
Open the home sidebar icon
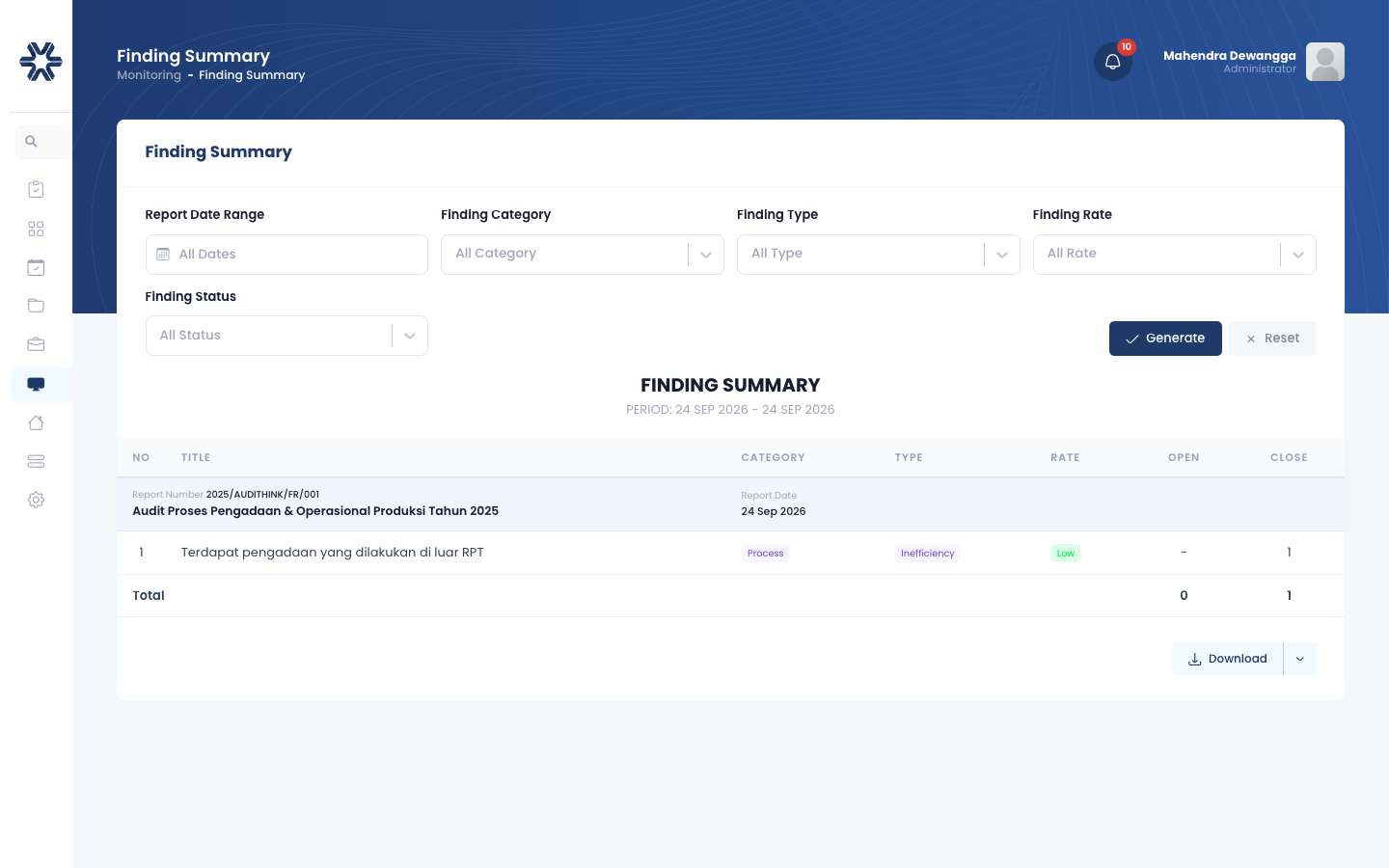point(36,422)
